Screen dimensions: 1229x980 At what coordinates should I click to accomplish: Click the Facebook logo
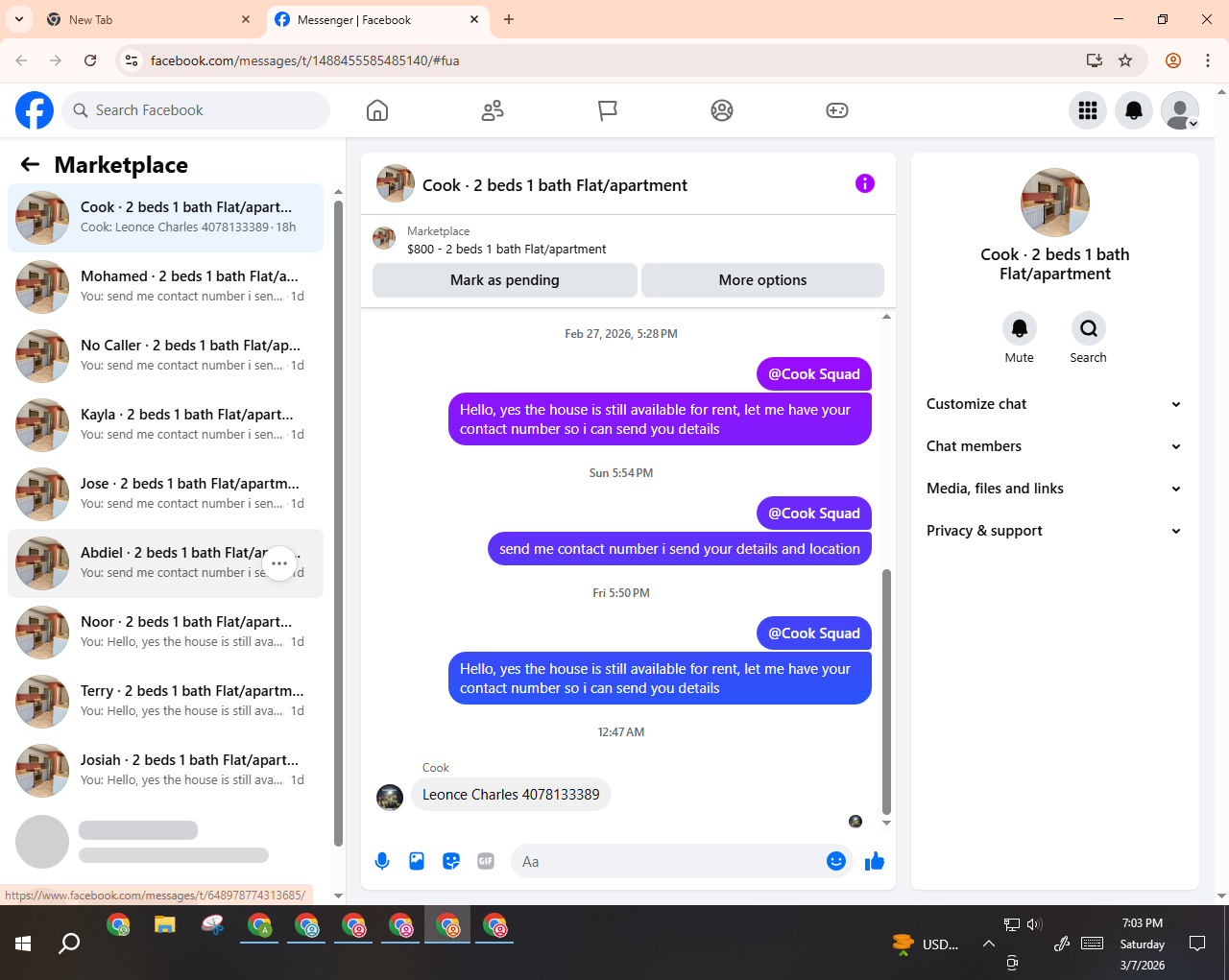[35, 110]
